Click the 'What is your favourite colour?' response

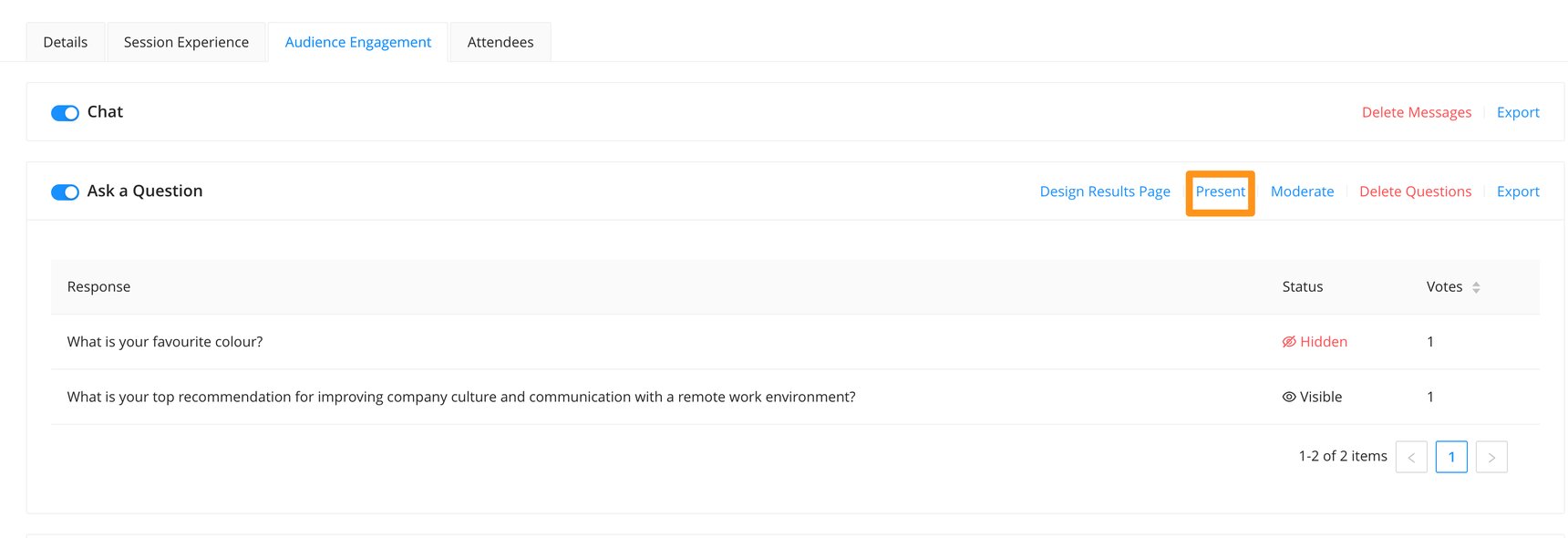pyautogui.click(x=165, y=342)
